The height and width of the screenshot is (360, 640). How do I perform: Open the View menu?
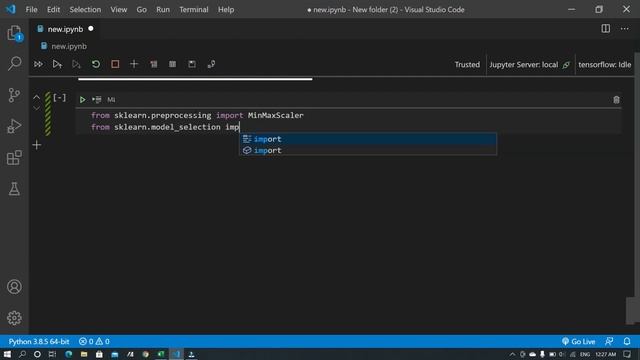point(118,9)
